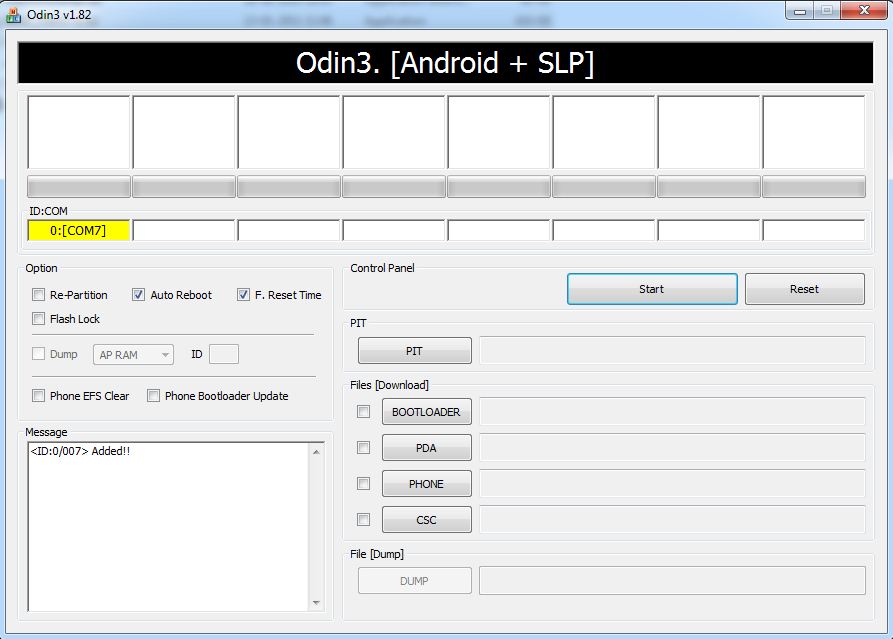Click the Message log scrollbar down arrow
The width and height of the screenshot is (893, 639).
[317, 603]
